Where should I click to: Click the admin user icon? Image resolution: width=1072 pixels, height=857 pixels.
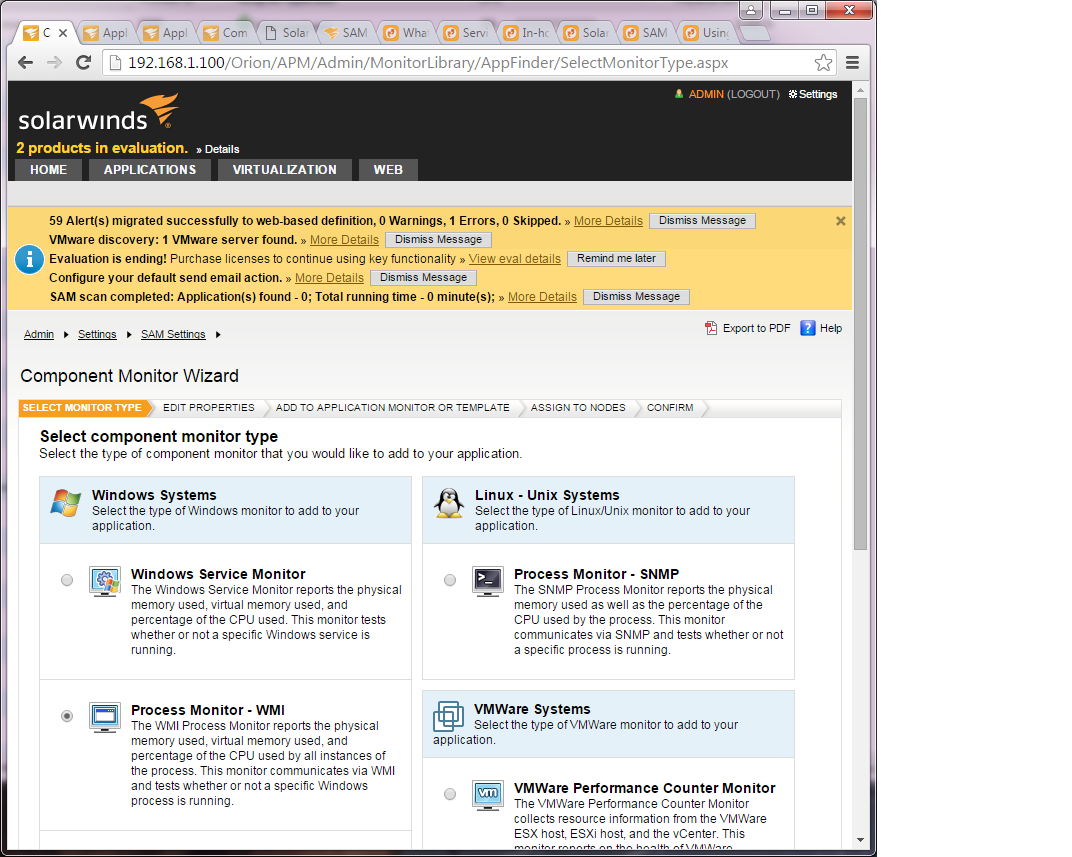coord(679,94)
